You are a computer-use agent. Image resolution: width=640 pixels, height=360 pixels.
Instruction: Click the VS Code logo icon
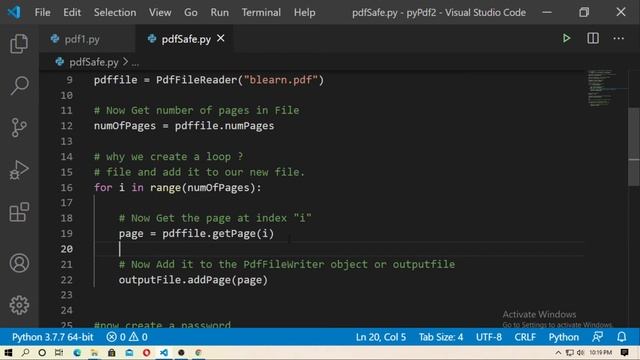14,12
